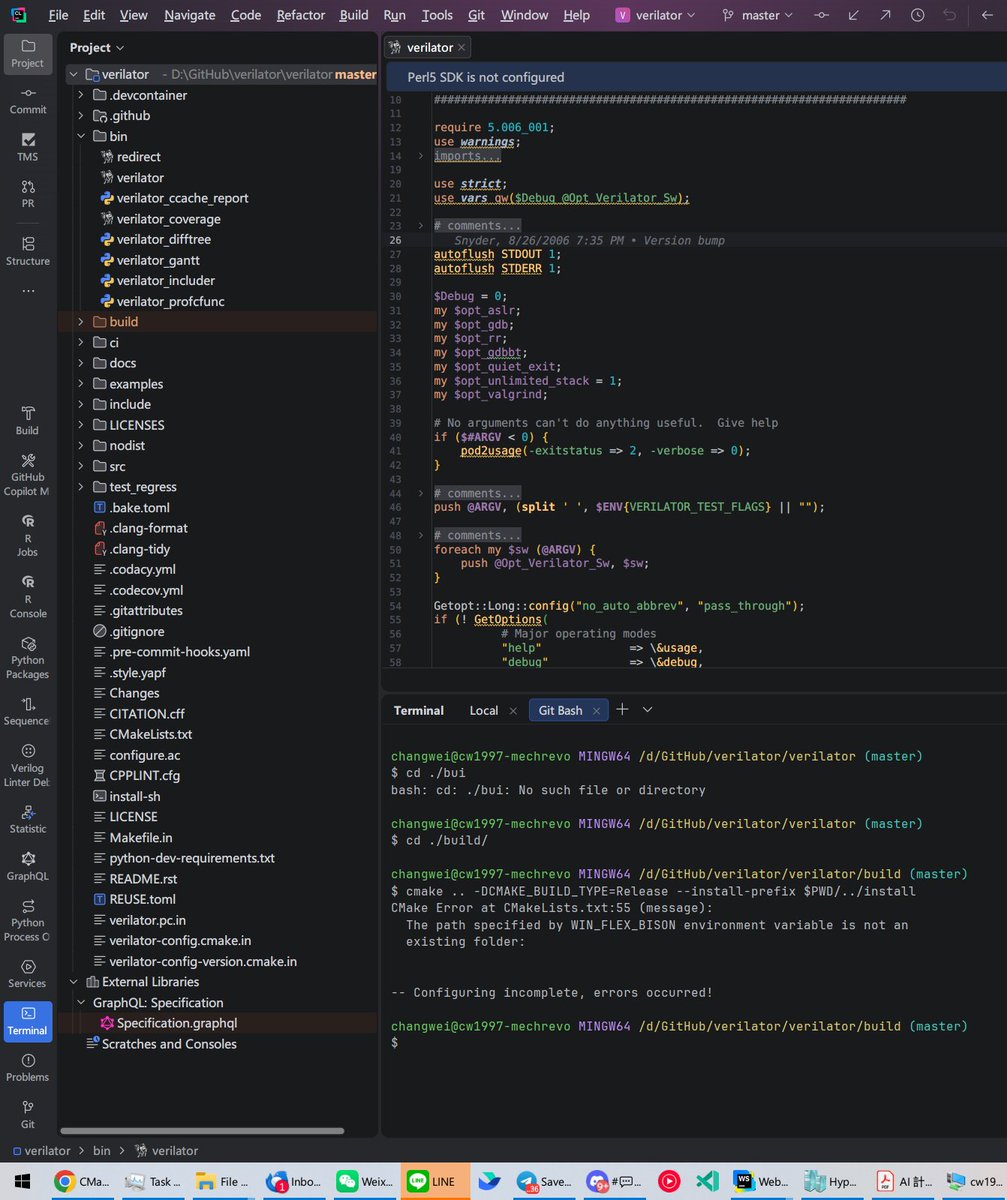Open the Services tool window
Image resolution: width=1007 pixels, height=1200 pixels.
(x=28, y=974)
